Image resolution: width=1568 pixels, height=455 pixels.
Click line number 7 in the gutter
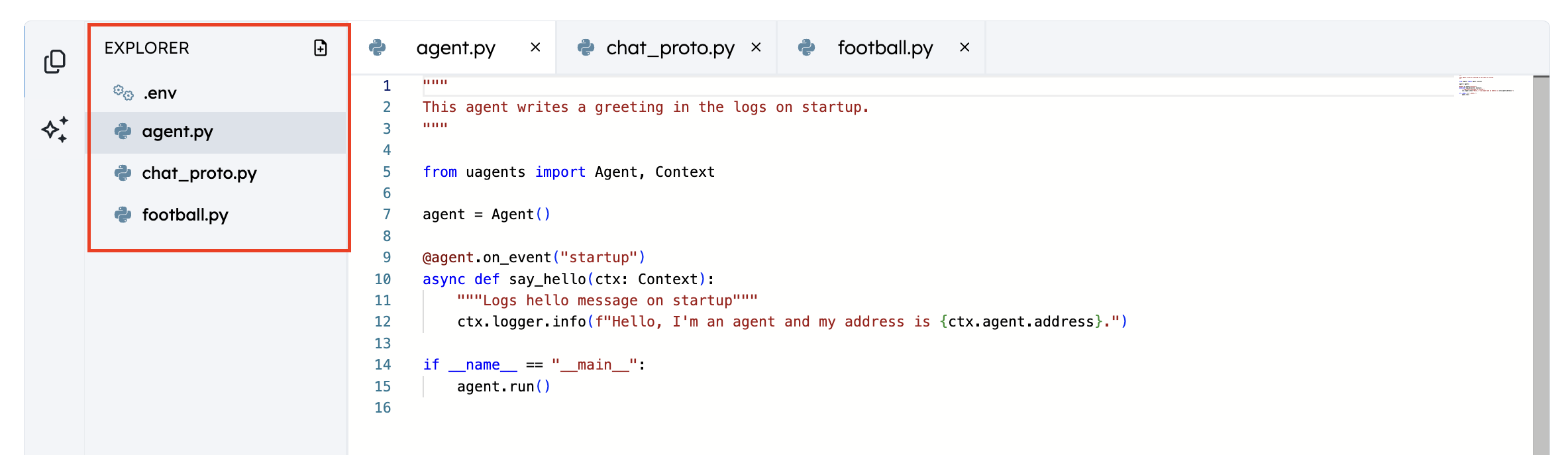(x=387, y=215)
